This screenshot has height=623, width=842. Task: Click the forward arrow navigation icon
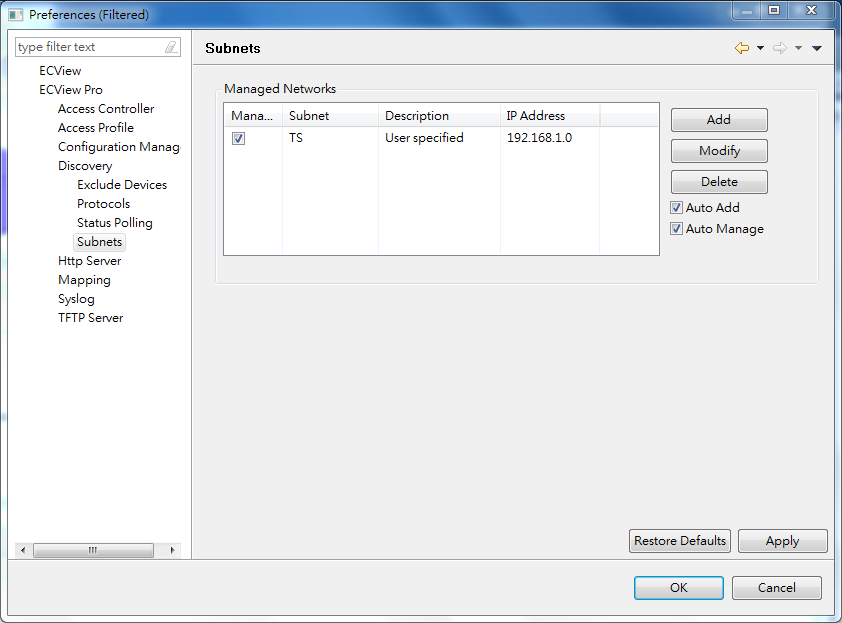tap(780, 48)
